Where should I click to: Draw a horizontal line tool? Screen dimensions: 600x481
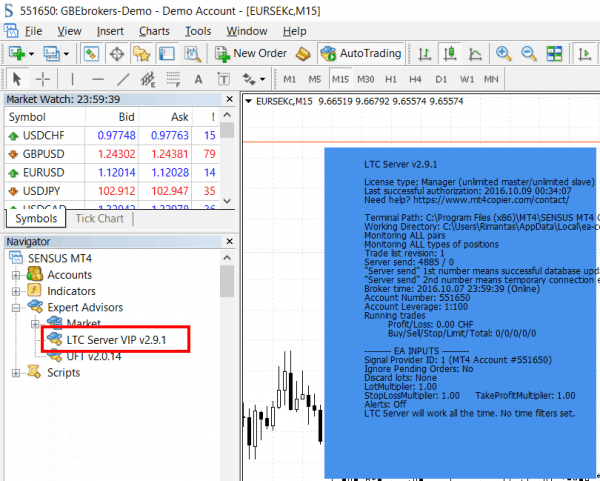pyautogui.click(x=98, y=79)
